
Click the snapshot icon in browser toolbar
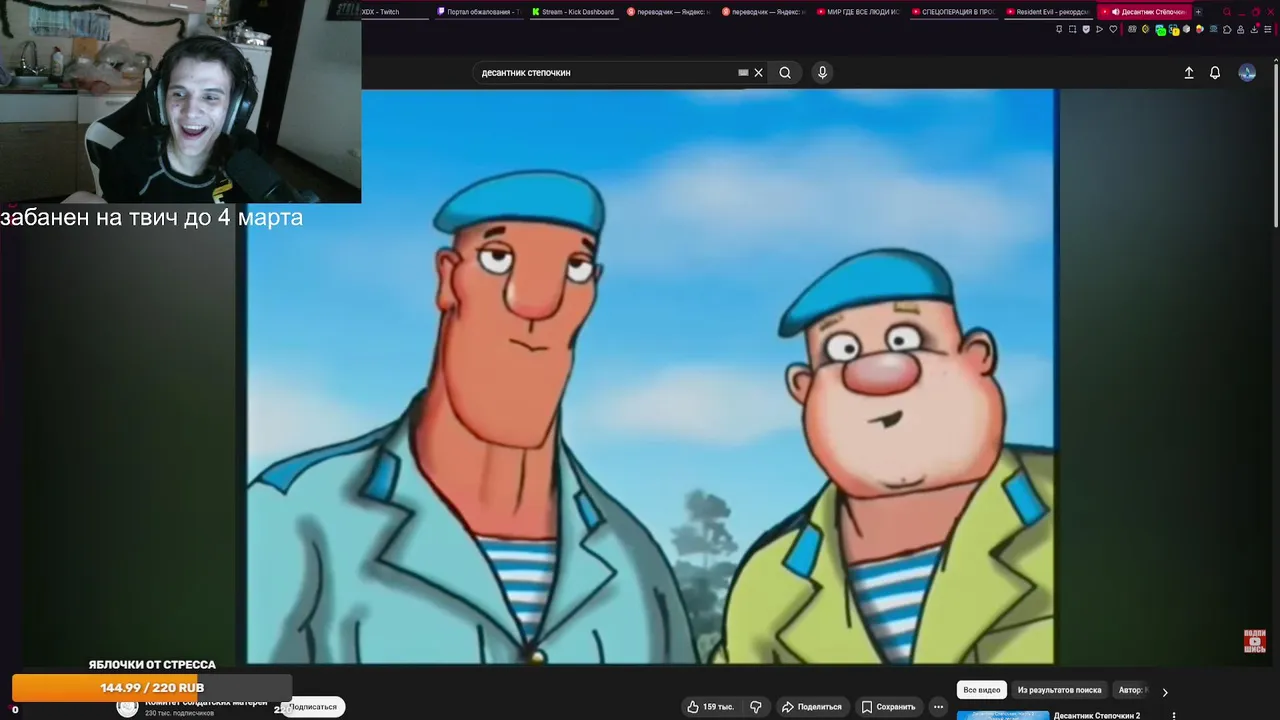click(1072, 29)
